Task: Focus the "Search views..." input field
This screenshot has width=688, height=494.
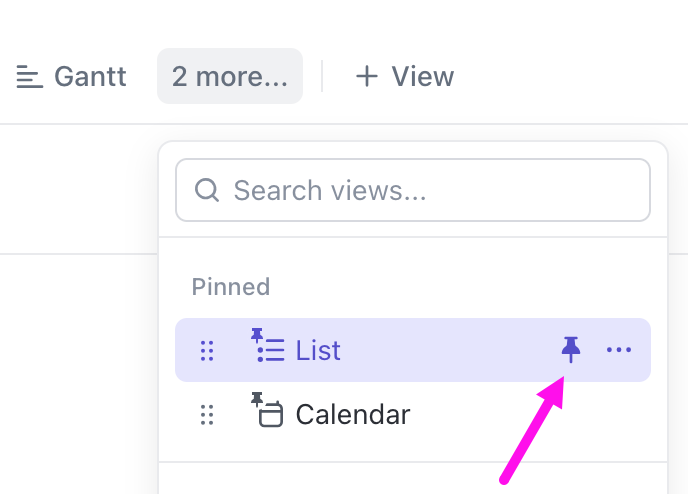Action: click(430, 190)
